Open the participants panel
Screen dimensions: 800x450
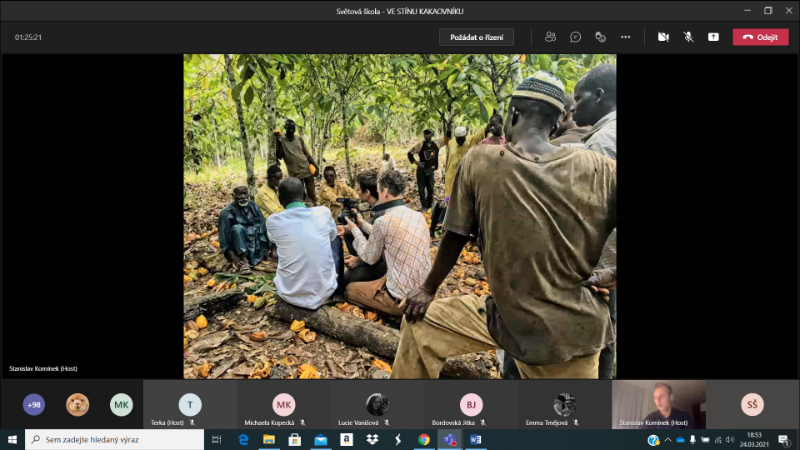tap(550, 37)
